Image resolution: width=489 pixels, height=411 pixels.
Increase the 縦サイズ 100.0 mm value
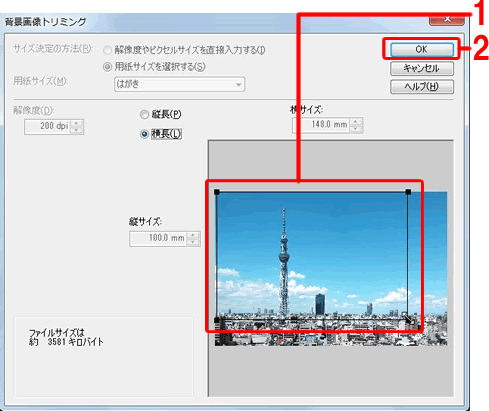tap(193, 235)
